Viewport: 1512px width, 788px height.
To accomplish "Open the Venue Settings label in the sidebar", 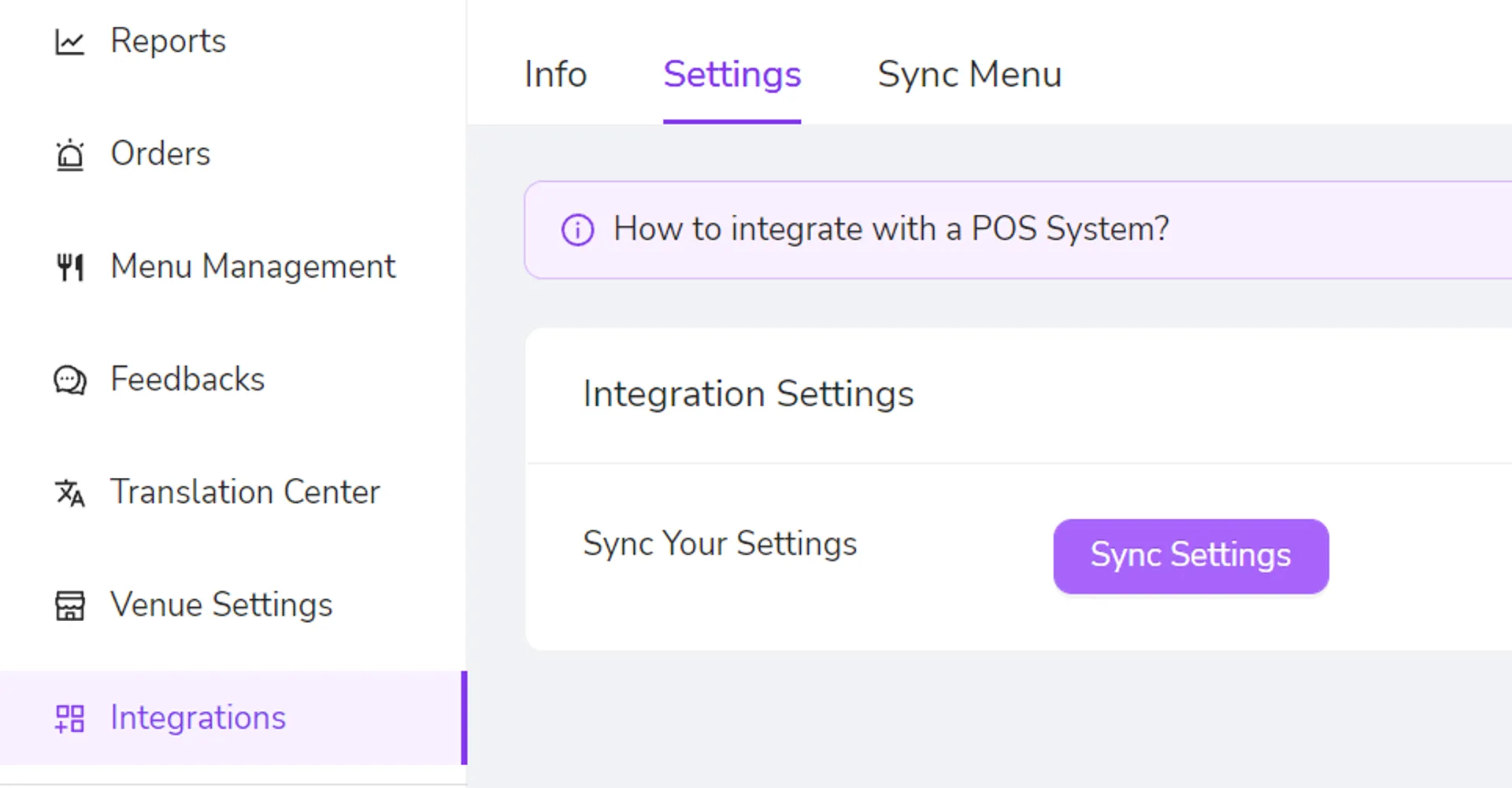I will pos(221,605).
